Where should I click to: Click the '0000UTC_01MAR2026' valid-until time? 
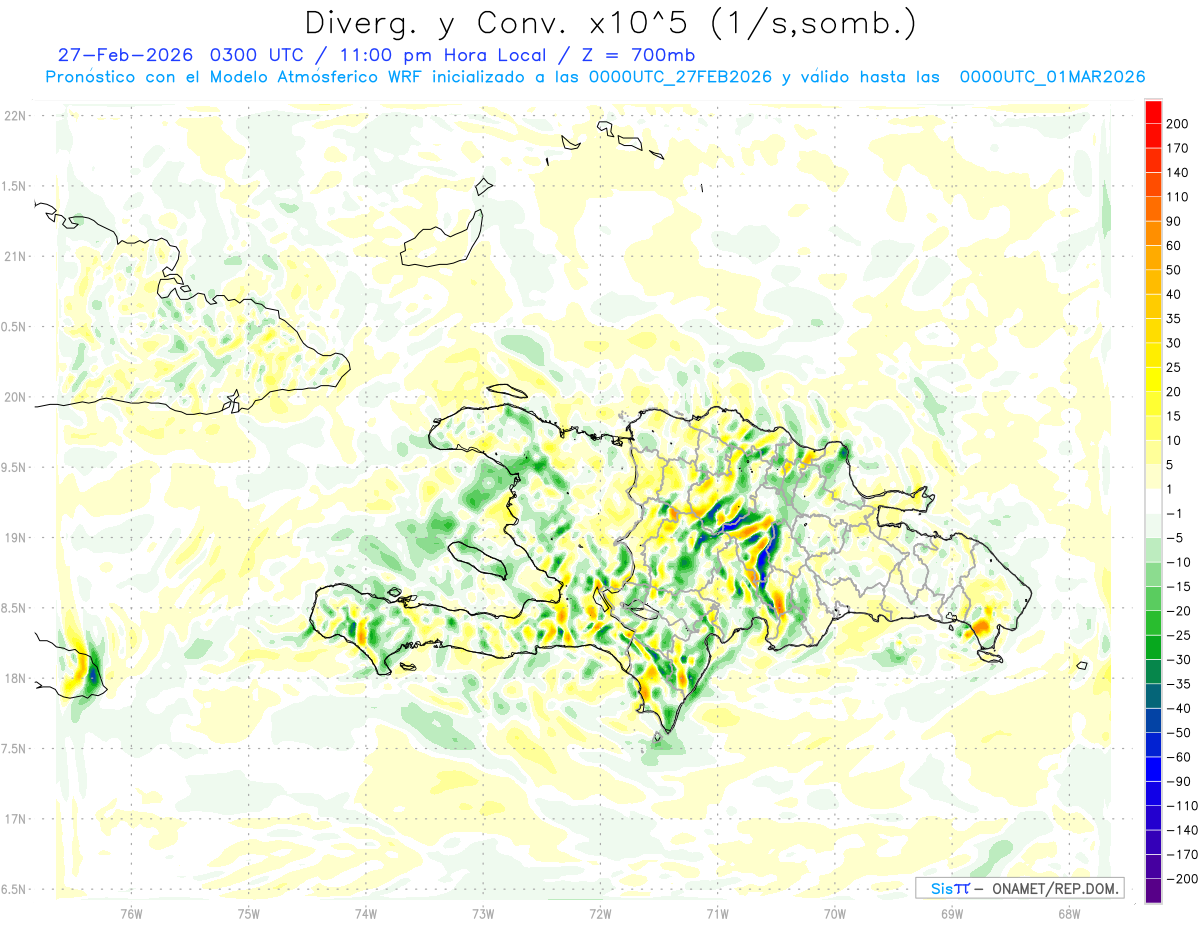1052,77
